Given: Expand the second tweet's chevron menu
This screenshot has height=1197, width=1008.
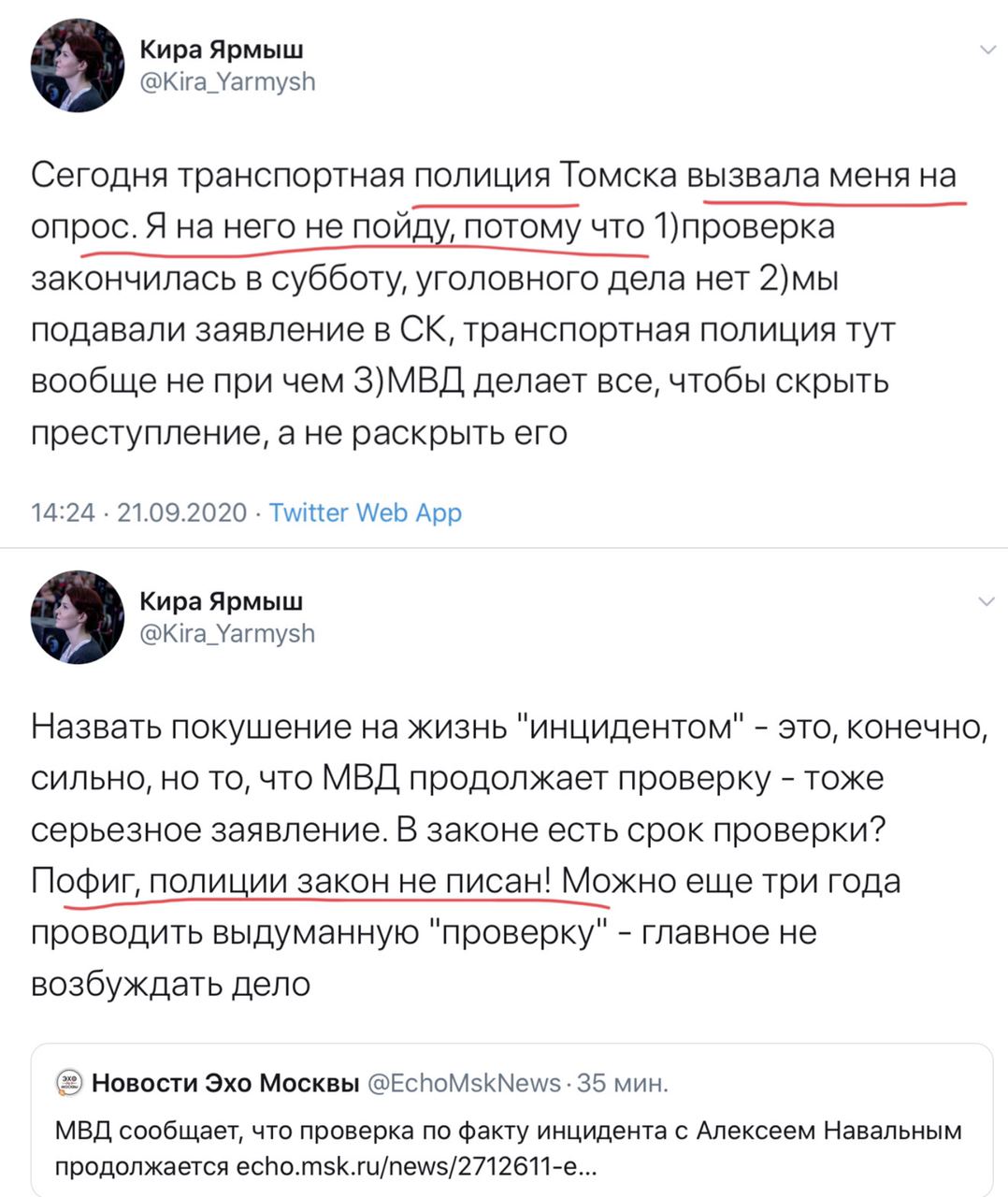Looking at the screenshot, I should pyautogui.click(x=986, y=601).
